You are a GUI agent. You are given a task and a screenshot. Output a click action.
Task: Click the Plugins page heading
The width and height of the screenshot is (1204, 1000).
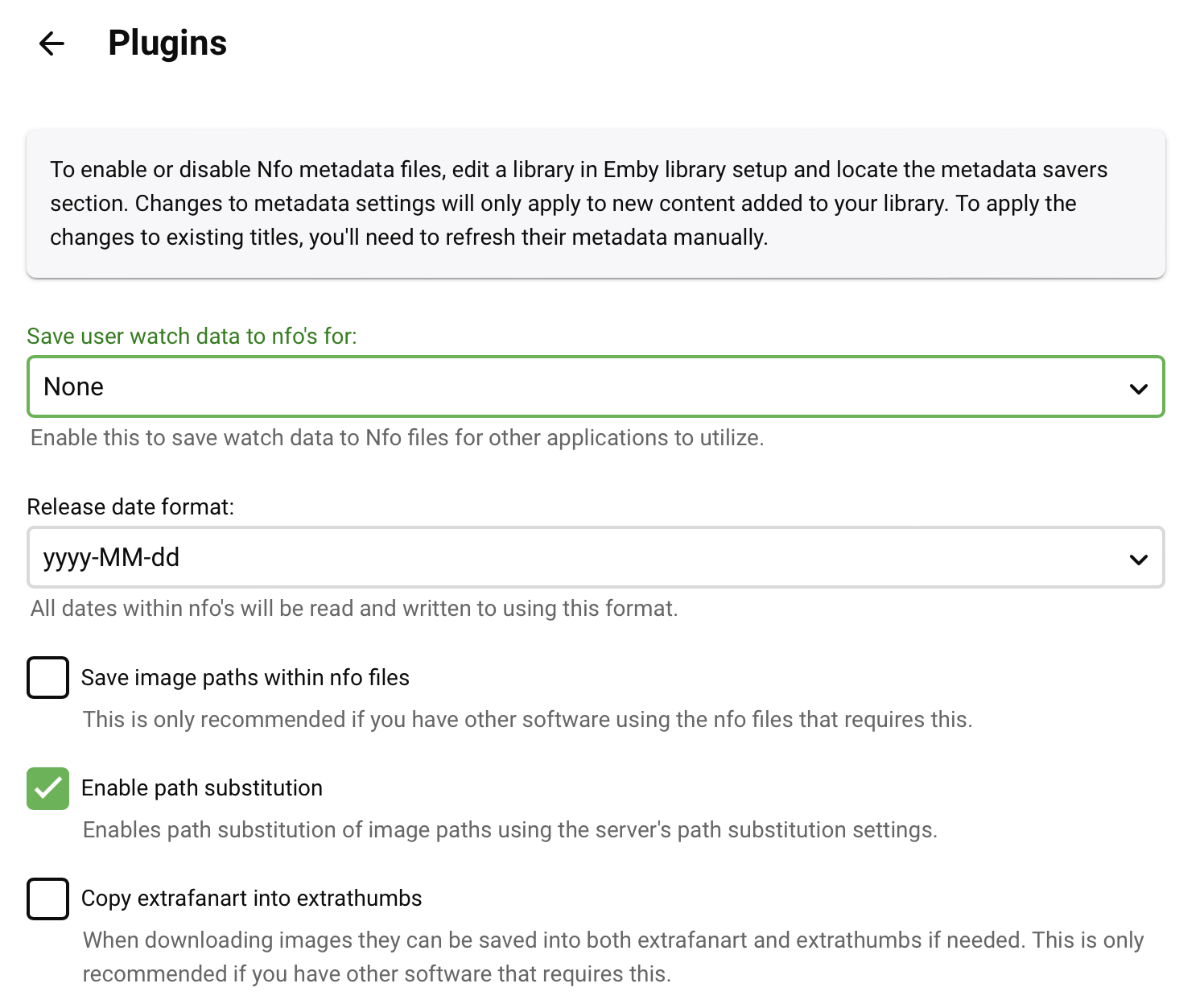(x=167, y=43)
